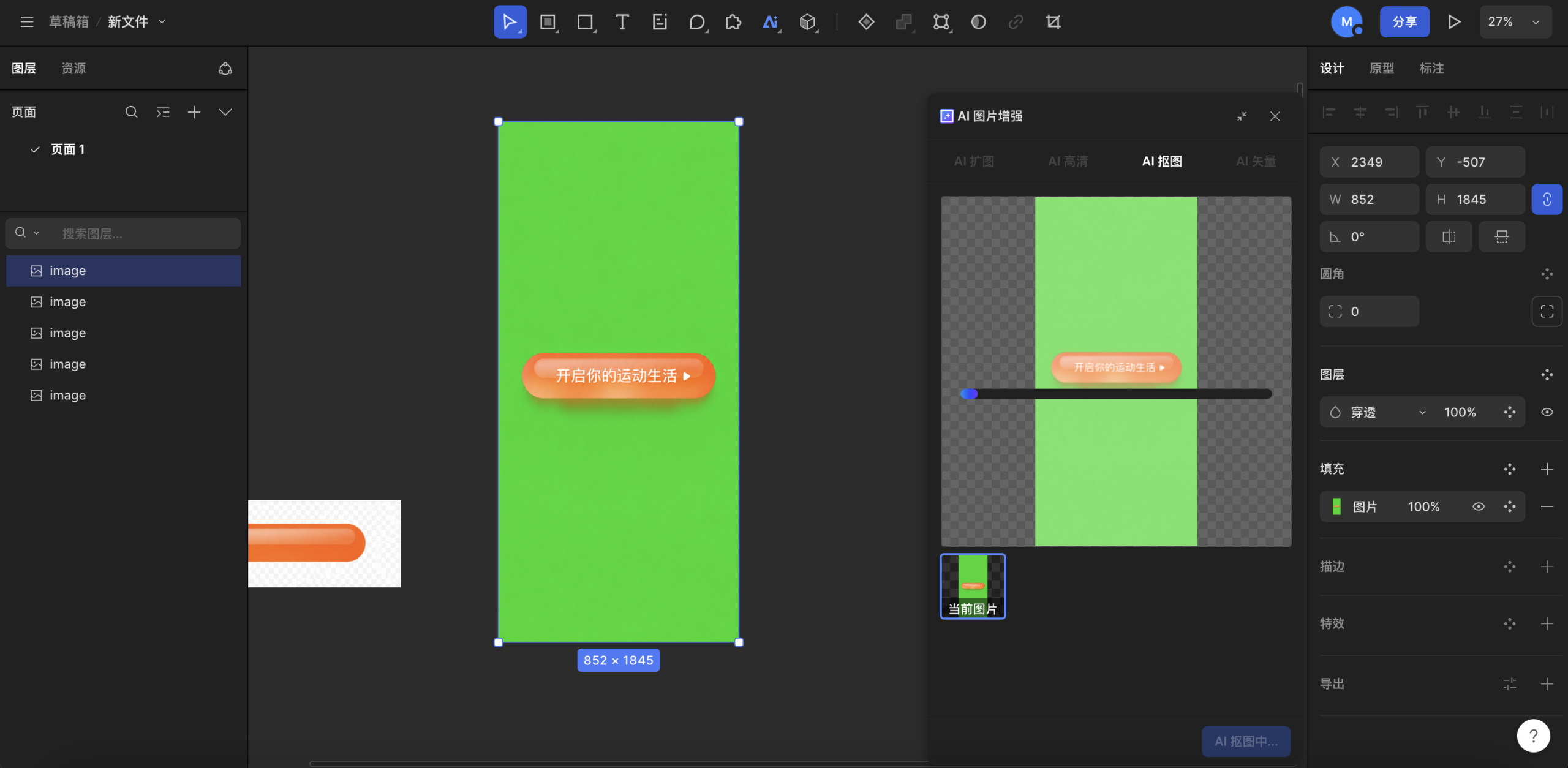The image size is (1568, 768).
Task: Open the 27% zoom dropdown
Action: point(1515,22)
